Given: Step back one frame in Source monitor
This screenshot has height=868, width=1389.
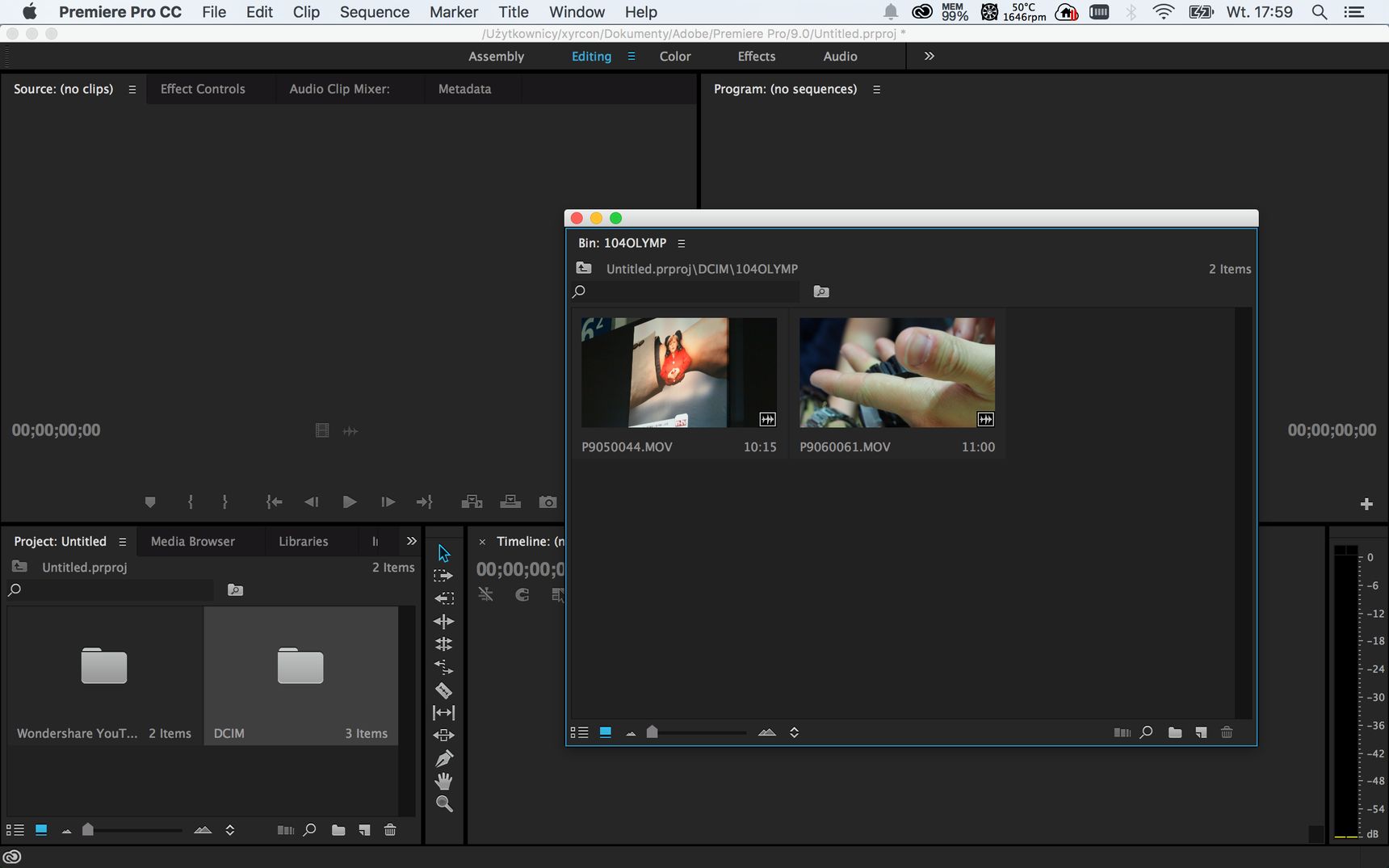Looking at the screenshot, I should pos(311,502).
